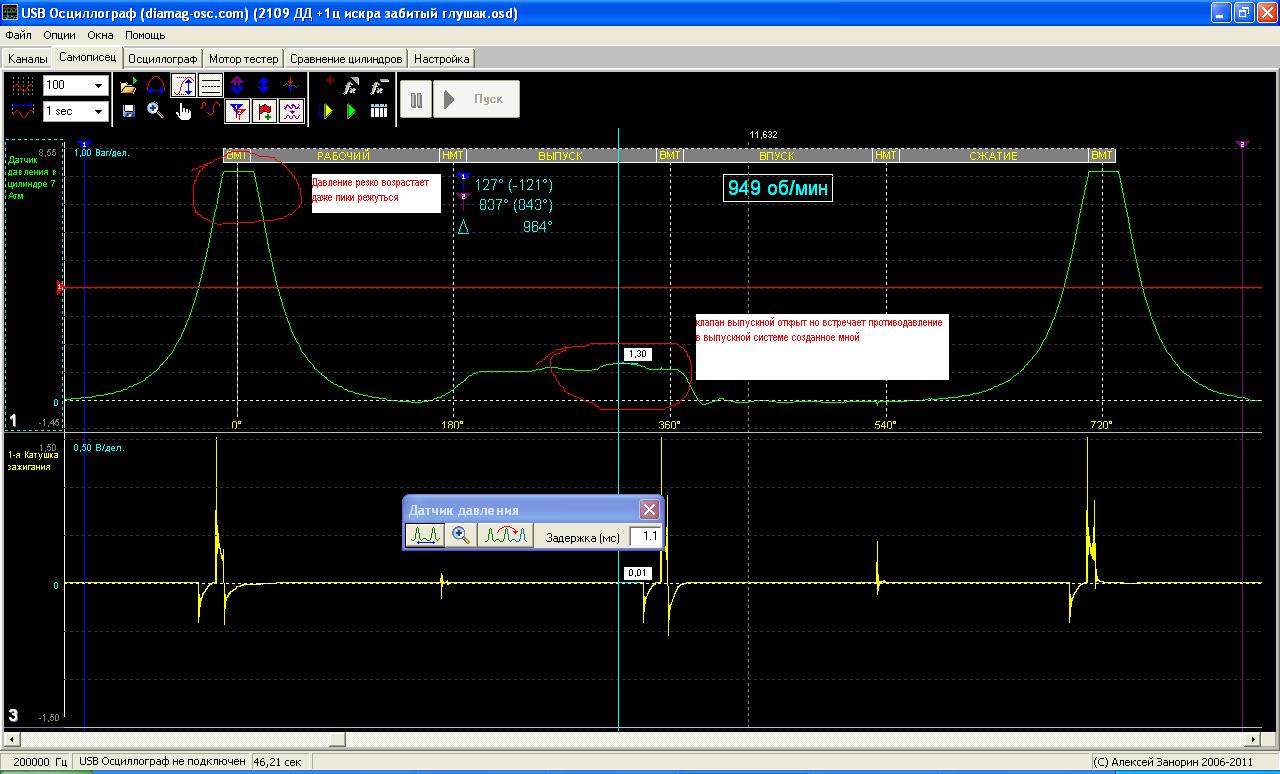The image size is (1280, 774).
Task: Switch to the Сравнение цилиндров tab
Action: [x=347, y=59]
